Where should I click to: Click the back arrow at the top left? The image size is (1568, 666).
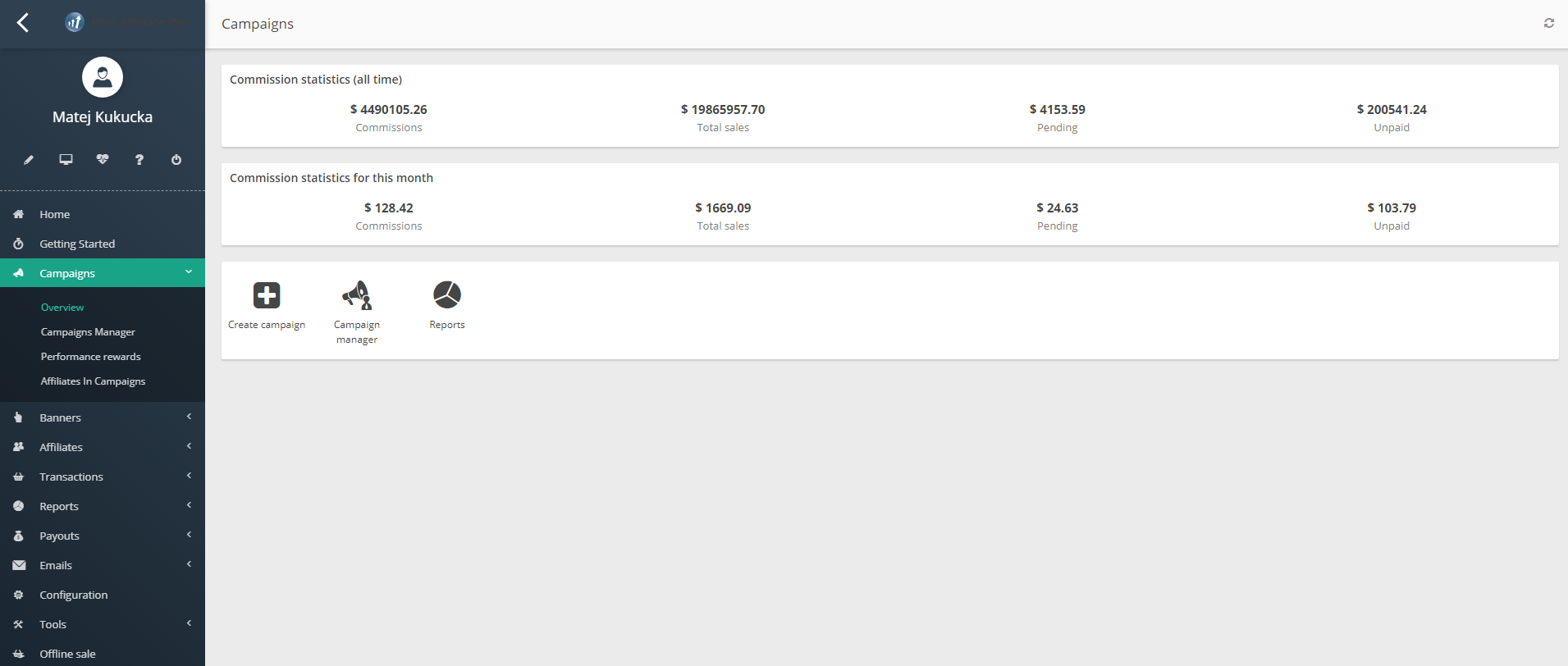point(23,23)
